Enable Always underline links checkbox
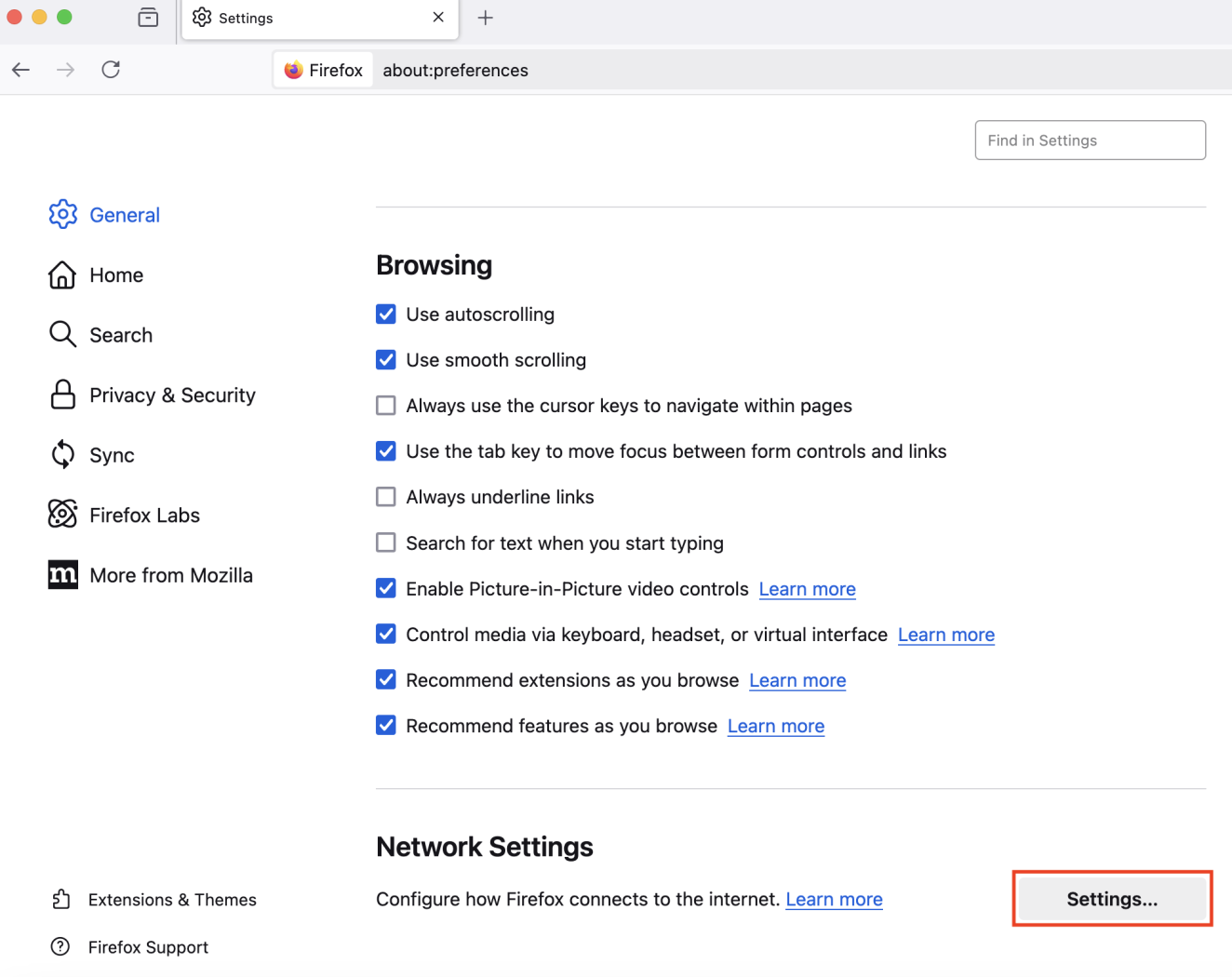 [386, 497]
